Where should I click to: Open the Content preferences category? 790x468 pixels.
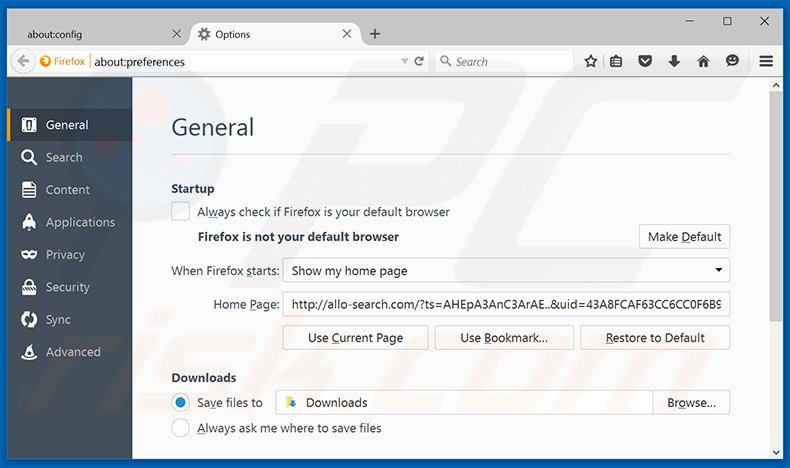point(70,190)
